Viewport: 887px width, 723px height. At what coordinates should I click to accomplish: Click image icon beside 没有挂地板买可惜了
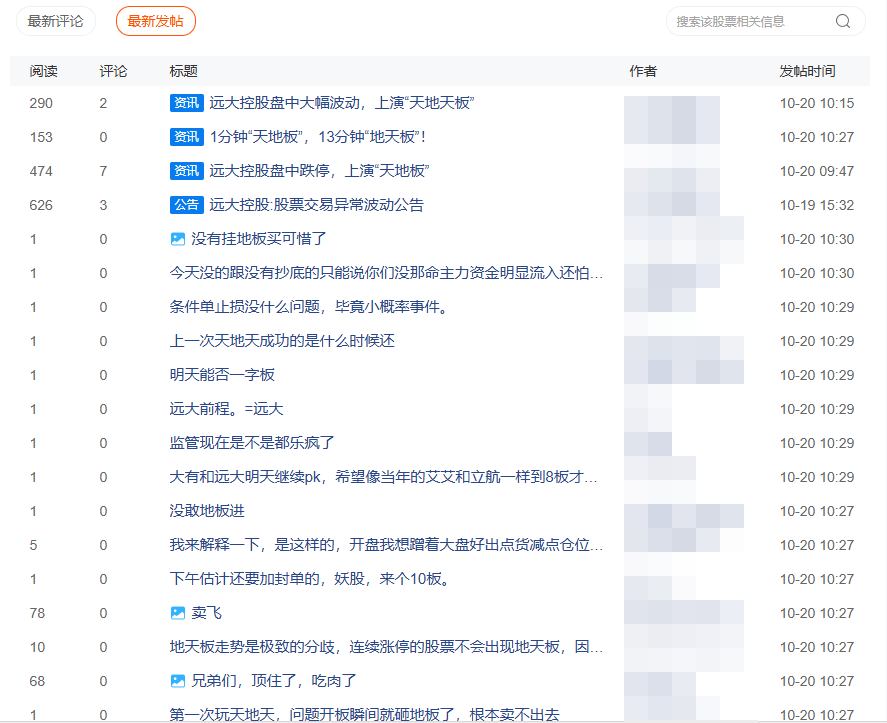178,239
